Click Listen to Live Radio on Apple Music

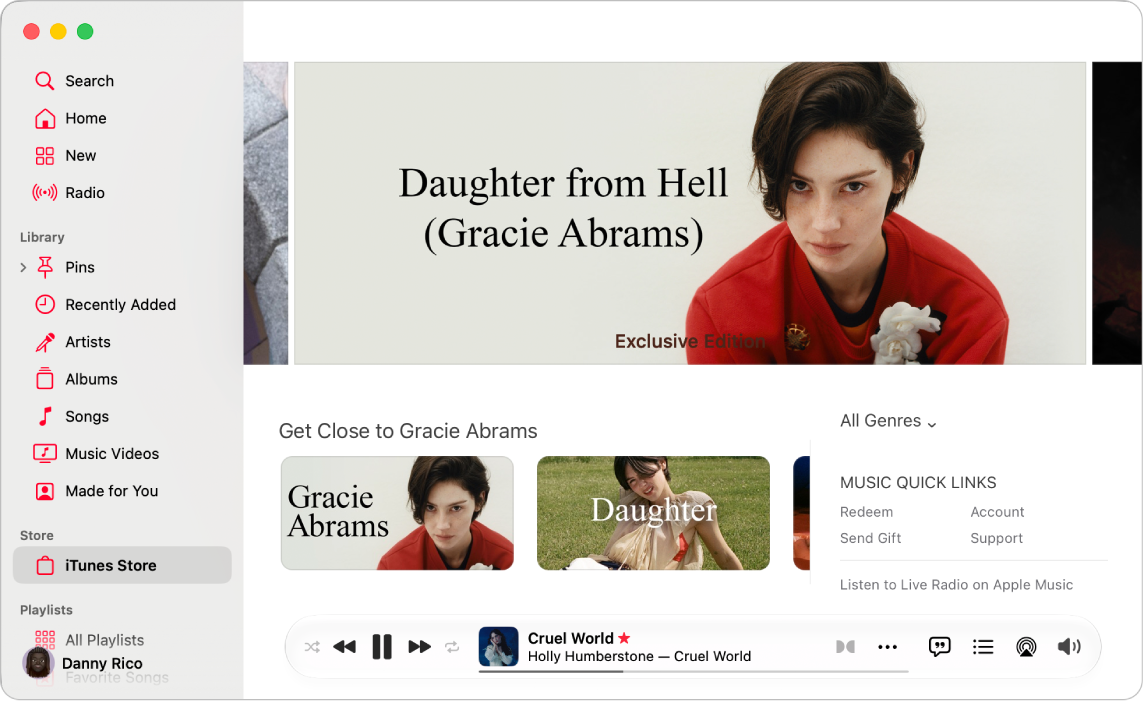(956, 585)
